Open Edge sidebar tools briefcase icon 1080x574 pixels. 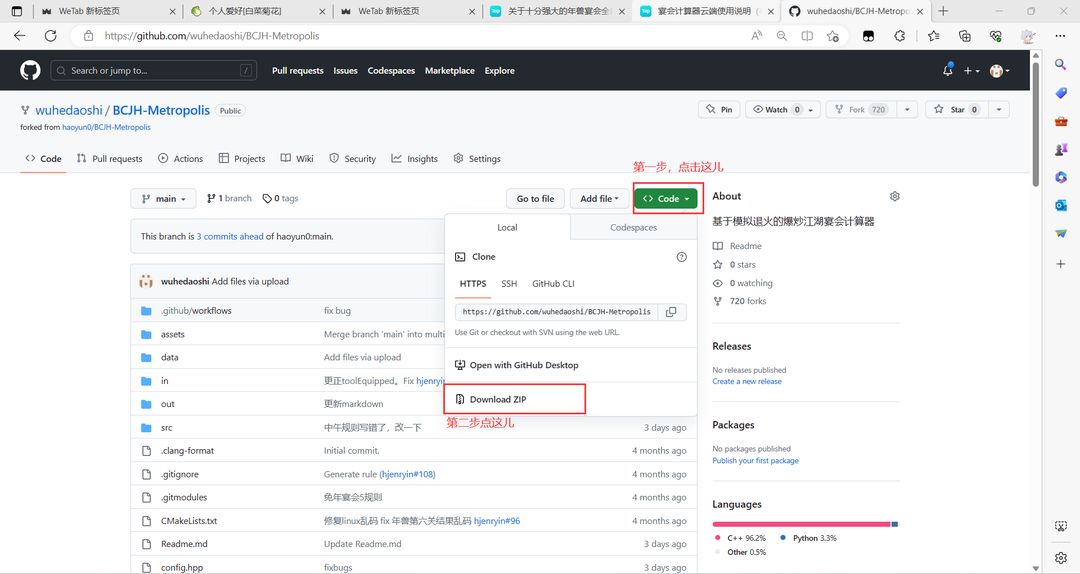point(1061,121)
